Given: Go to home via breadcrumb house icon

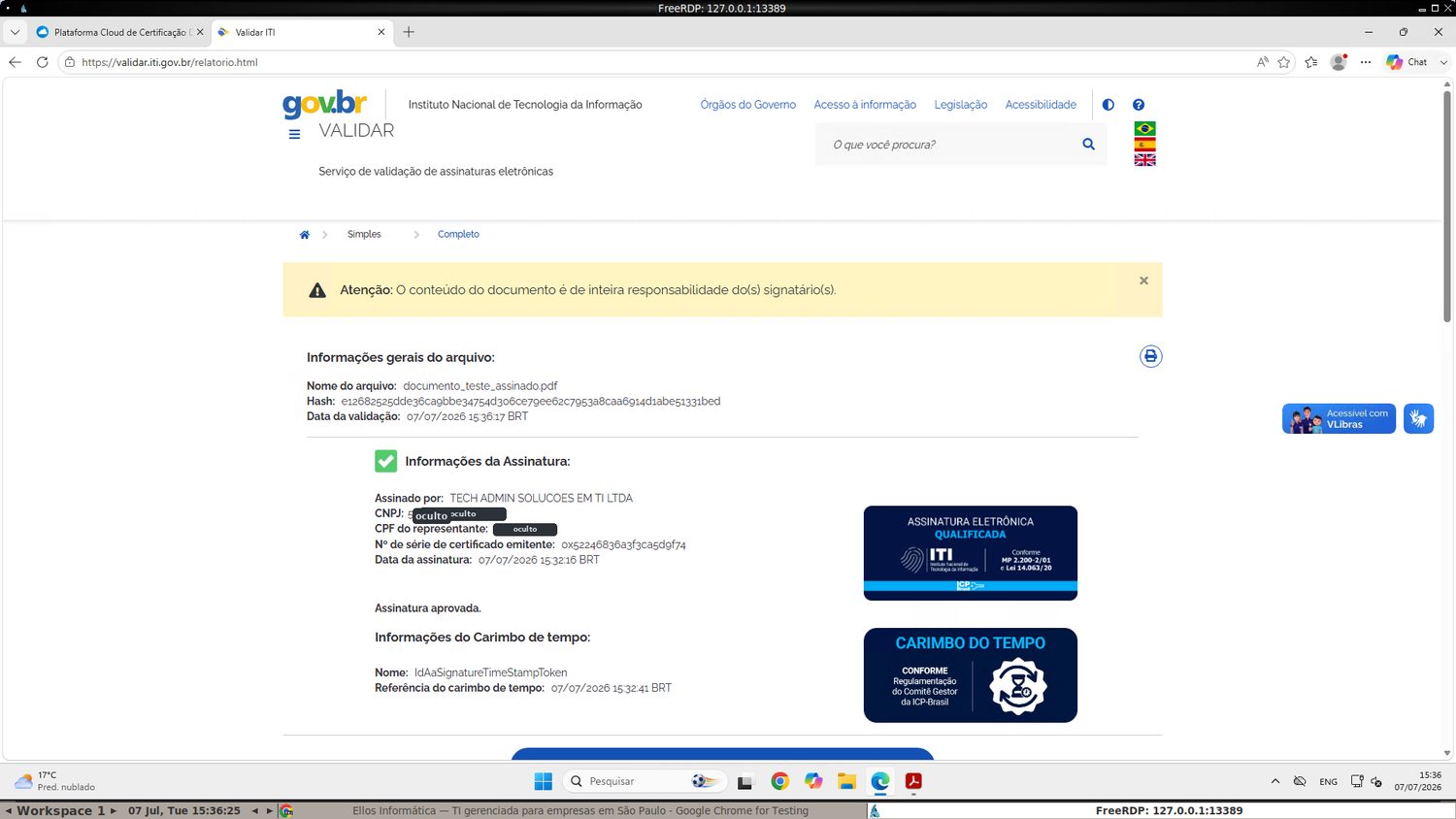Looking at the screenshot, I should 304,235.
